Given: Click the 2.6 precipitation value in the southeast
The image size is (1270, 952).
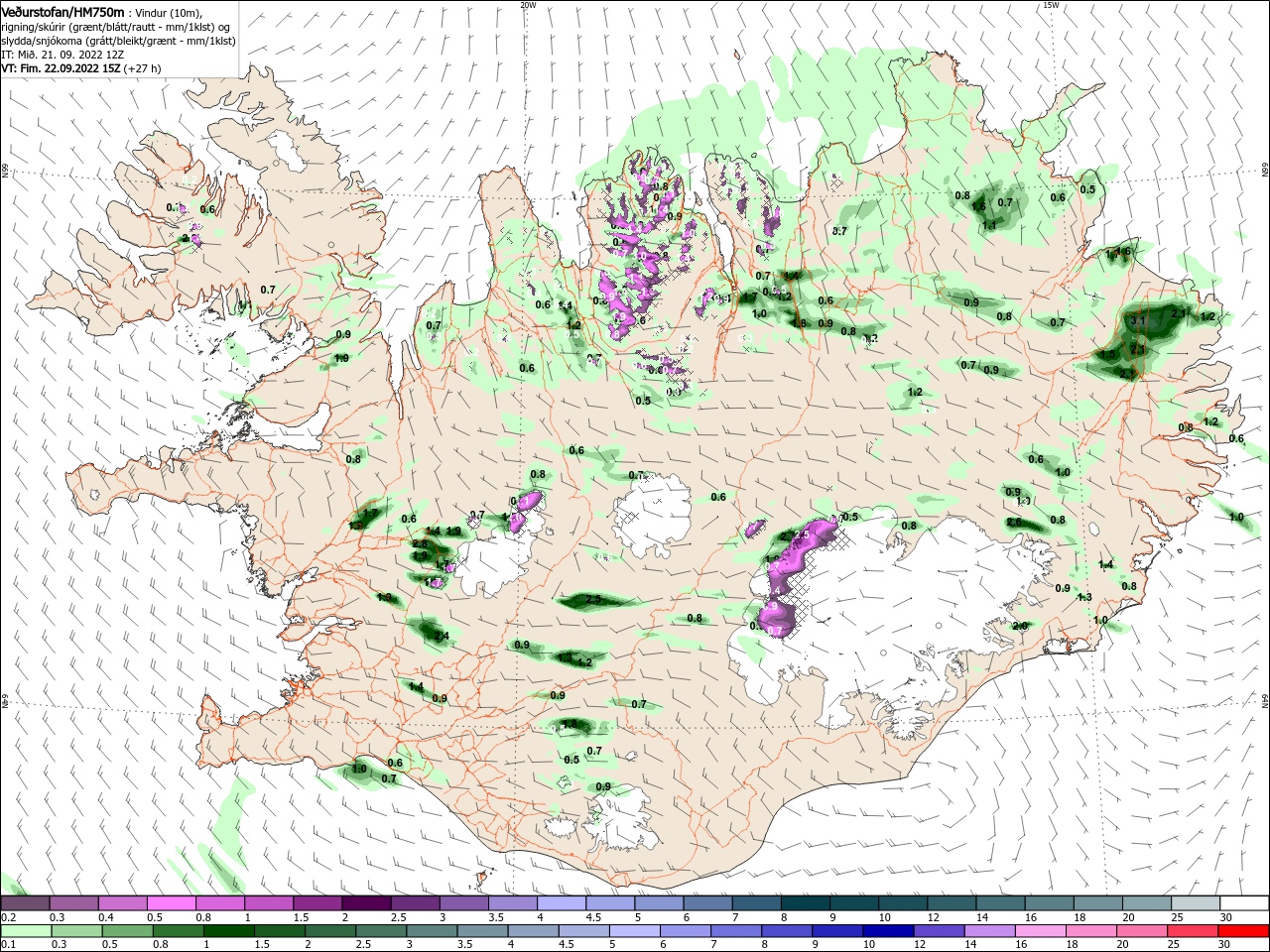Looking at the screenshot, I should [x=1014, y=523].
